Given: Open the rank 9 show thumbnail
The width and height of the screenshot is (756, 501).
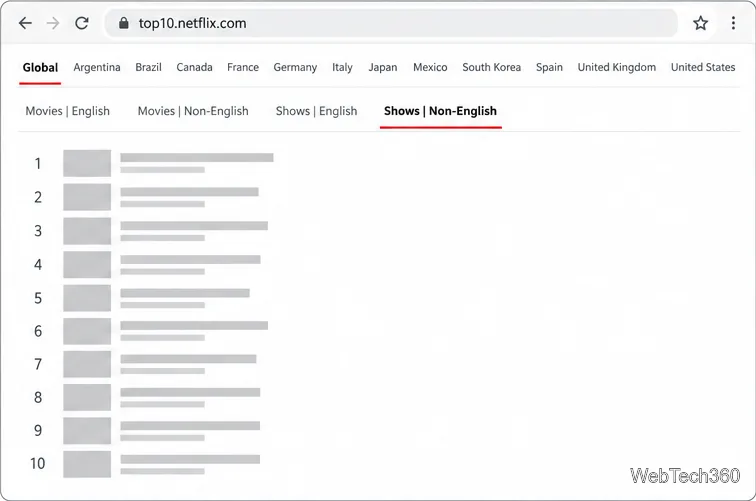Looking at the screenshot, I should 87,431.
